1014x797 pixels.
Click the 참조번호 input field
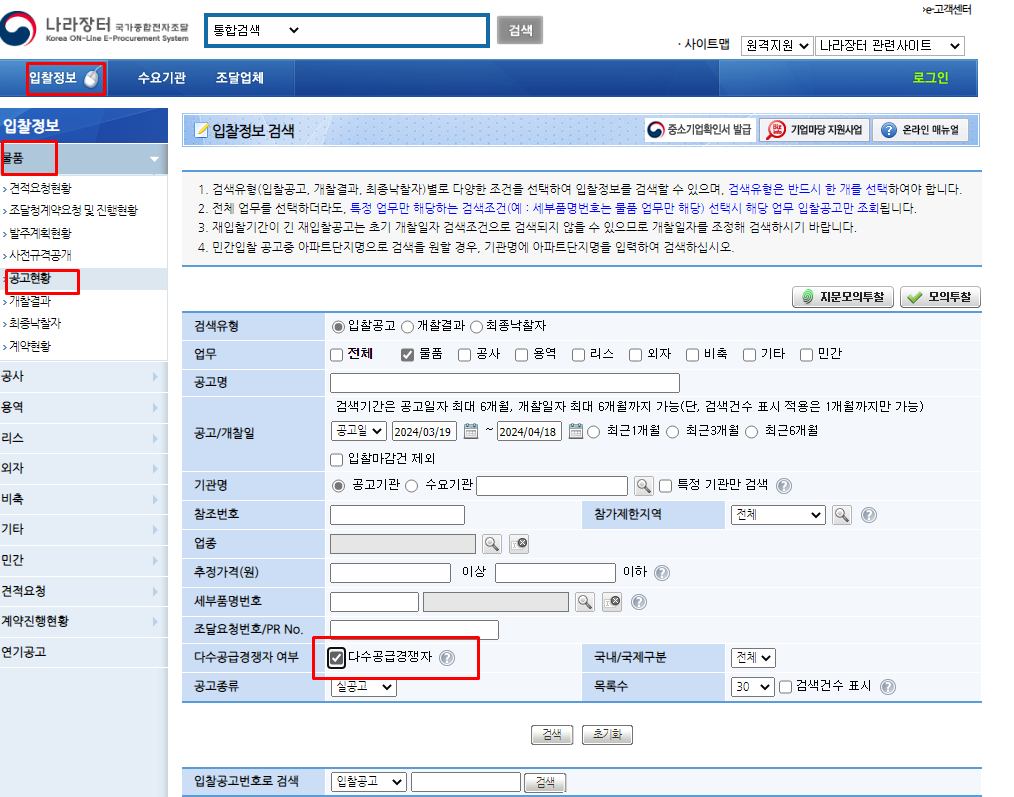pyautogui.click(x=397, y=515)
